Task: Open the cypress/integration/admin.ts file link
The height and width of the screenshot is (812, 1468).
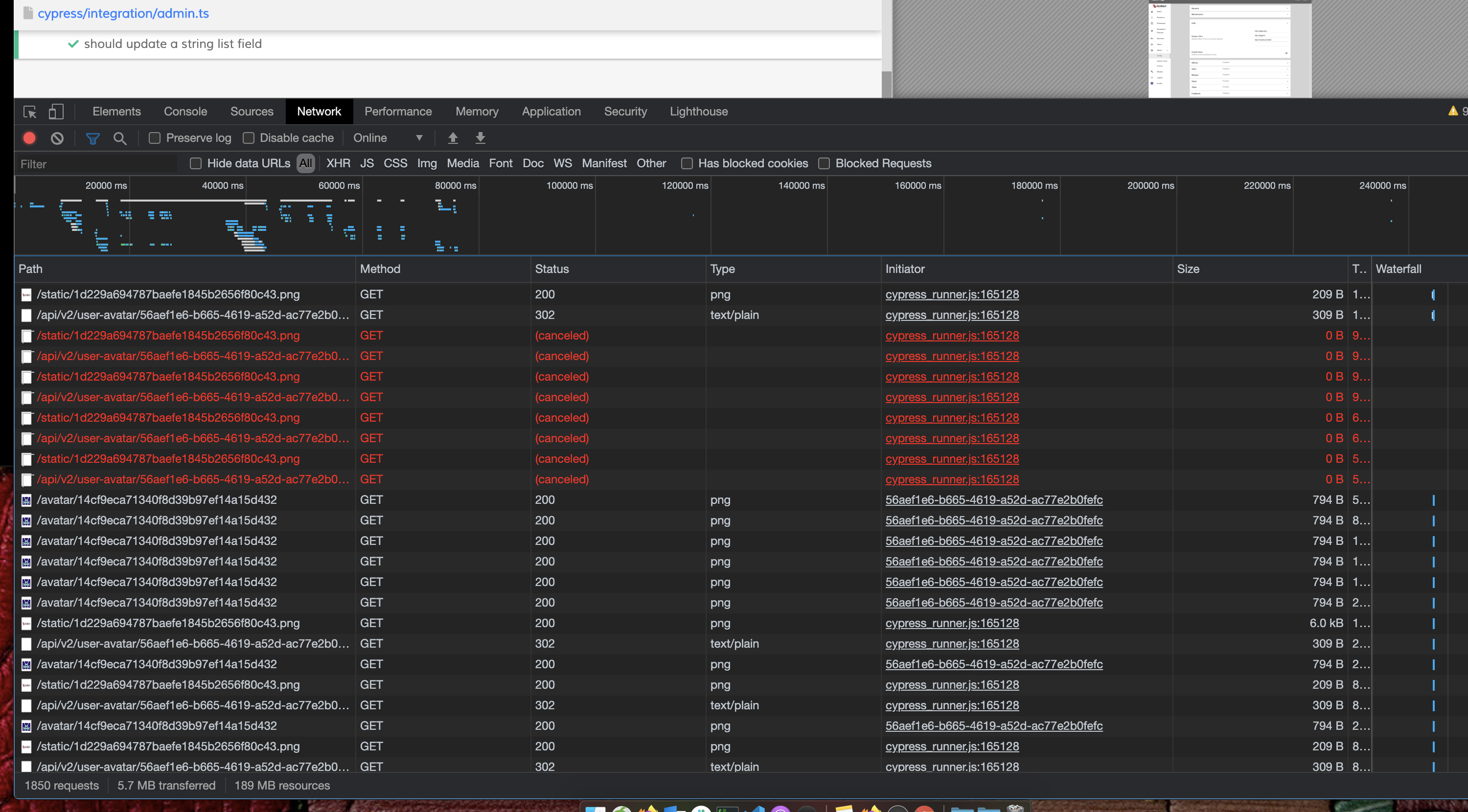Action: point(123,13)
